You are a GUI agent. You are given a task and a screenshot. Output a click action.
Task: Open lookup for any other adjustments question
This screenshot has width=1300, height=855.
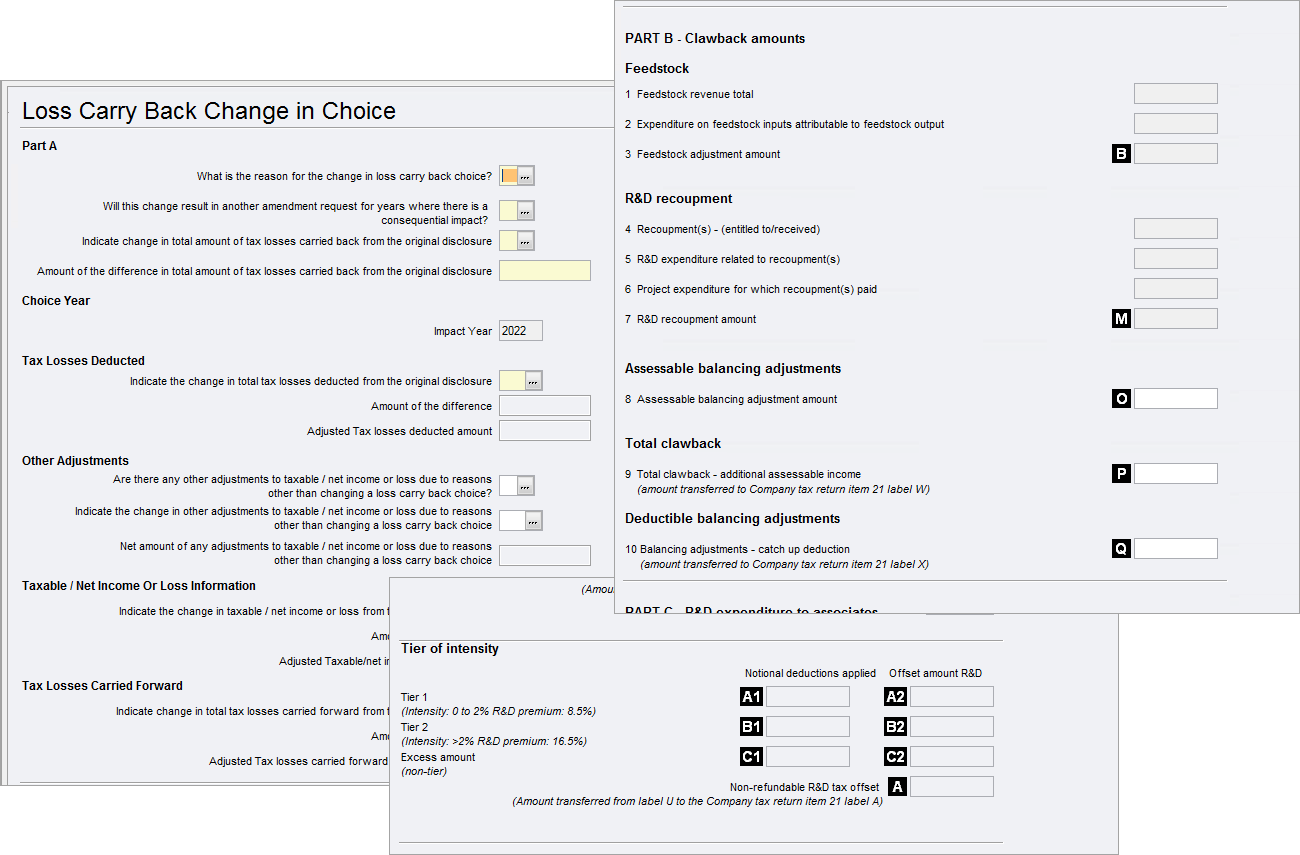pyautogui.click(x=526, y=485)
